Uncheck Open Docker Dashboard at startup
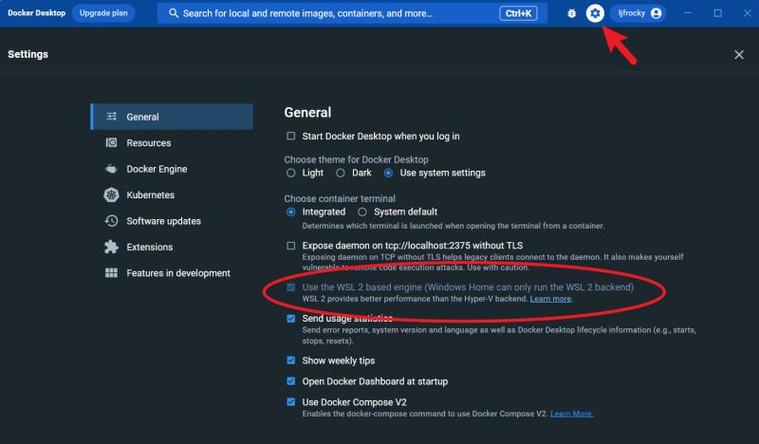The image size is (759, 444). (290, 381)
